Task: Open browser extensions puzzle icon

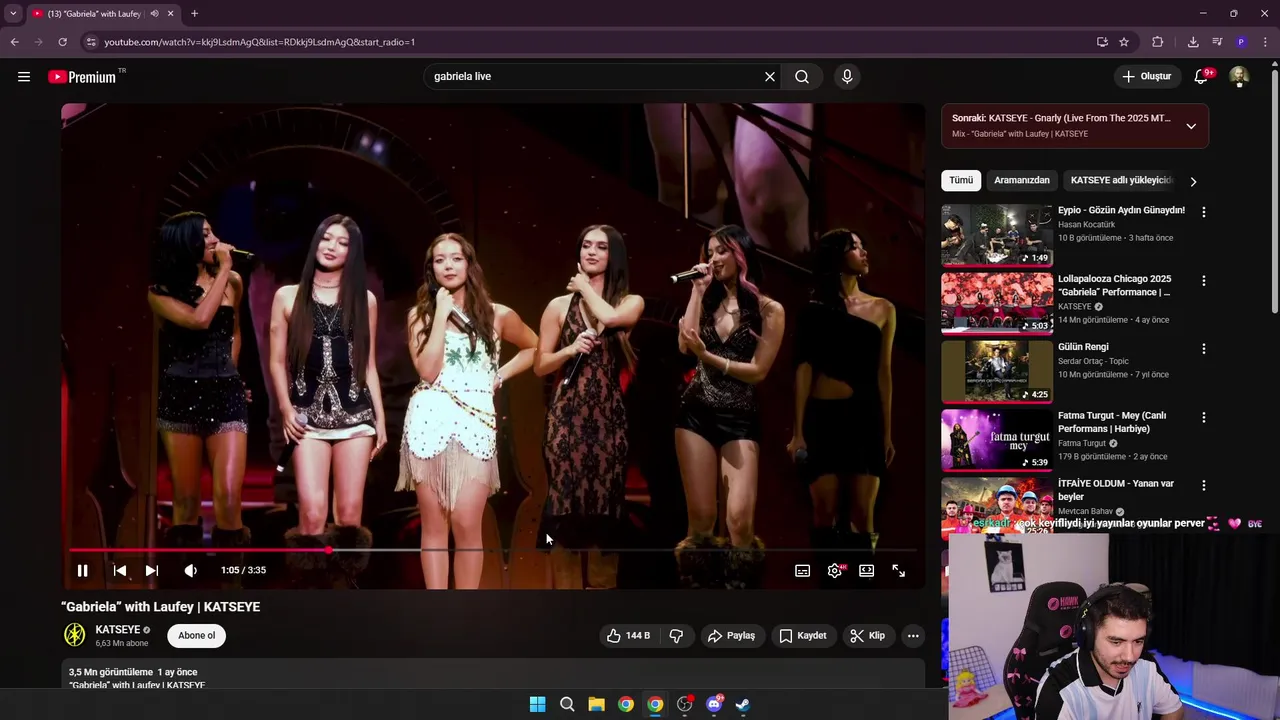Action: (1158, 42)
